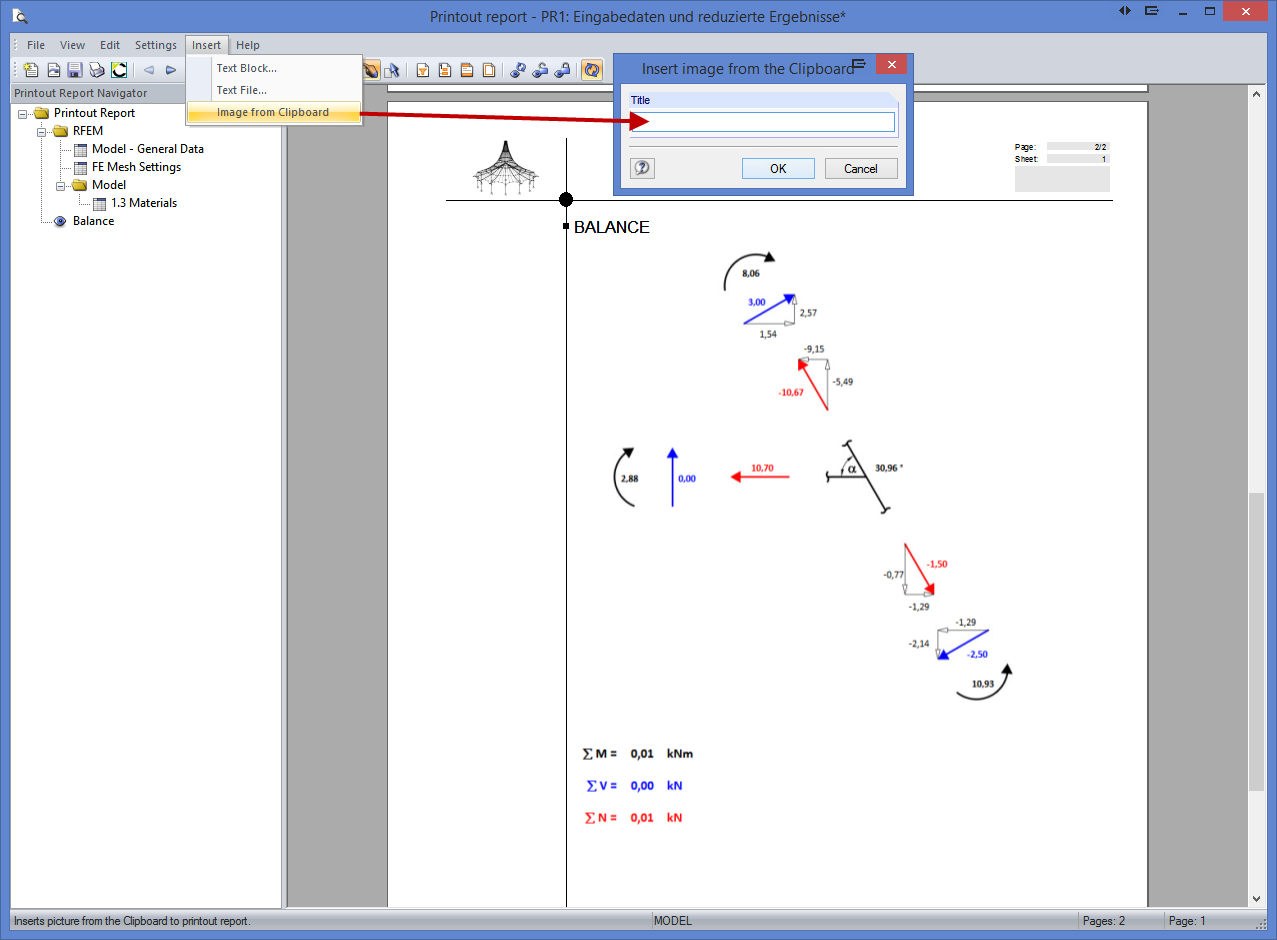Click the third padlock toolbar icon
The width and height of the screenshot is (1277, 940).
click(562, 70)
